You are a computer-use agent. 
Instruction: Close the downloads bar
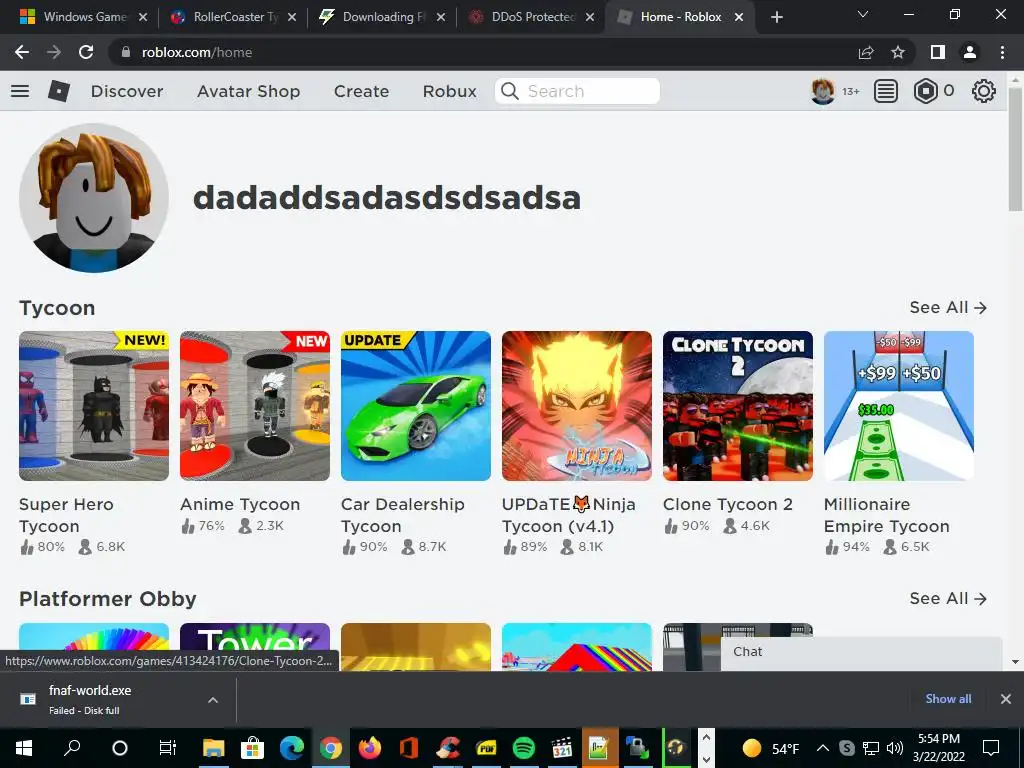pos(1006,699)
